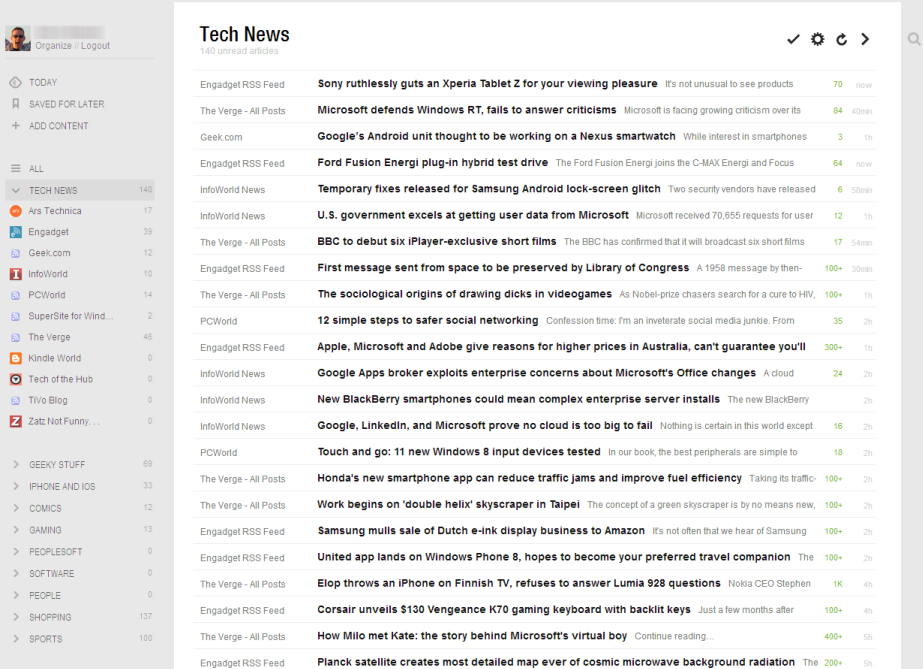Open the gear settings icon
Viewport: 923px width, 669px height.
click(817, 39)
